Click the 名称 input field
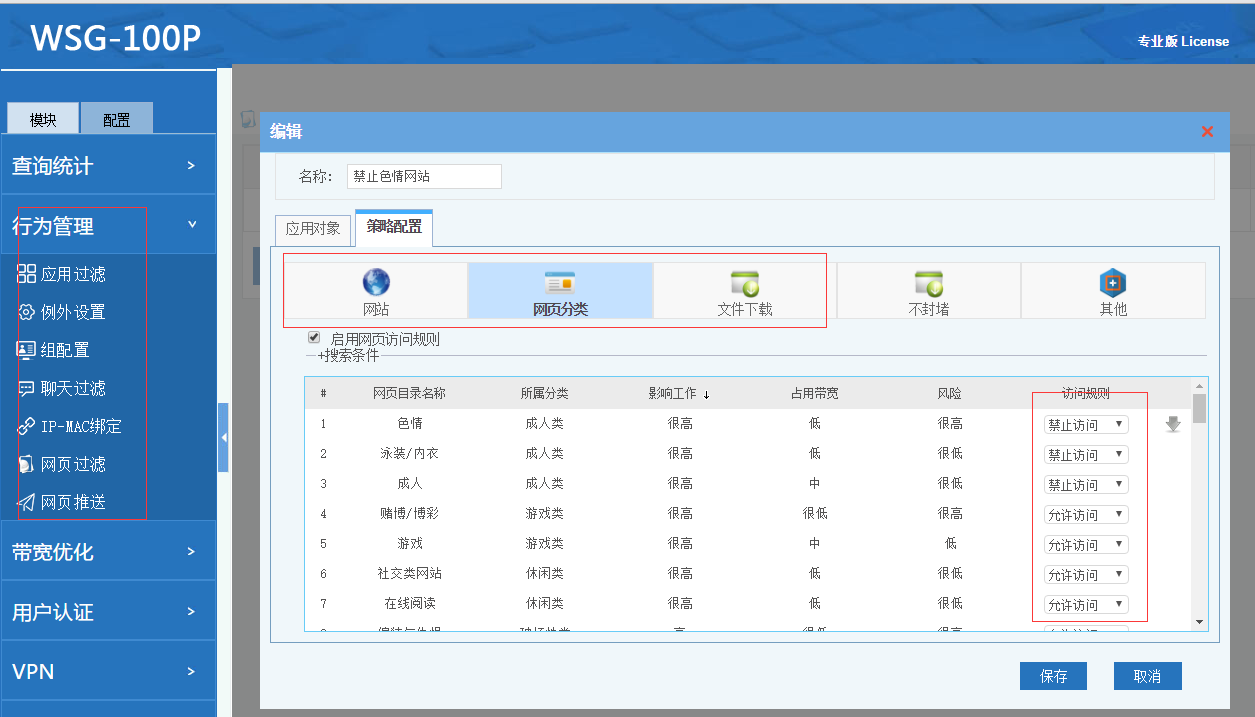The height and width of the screenshot is (717, 1255). coord(424,176)
